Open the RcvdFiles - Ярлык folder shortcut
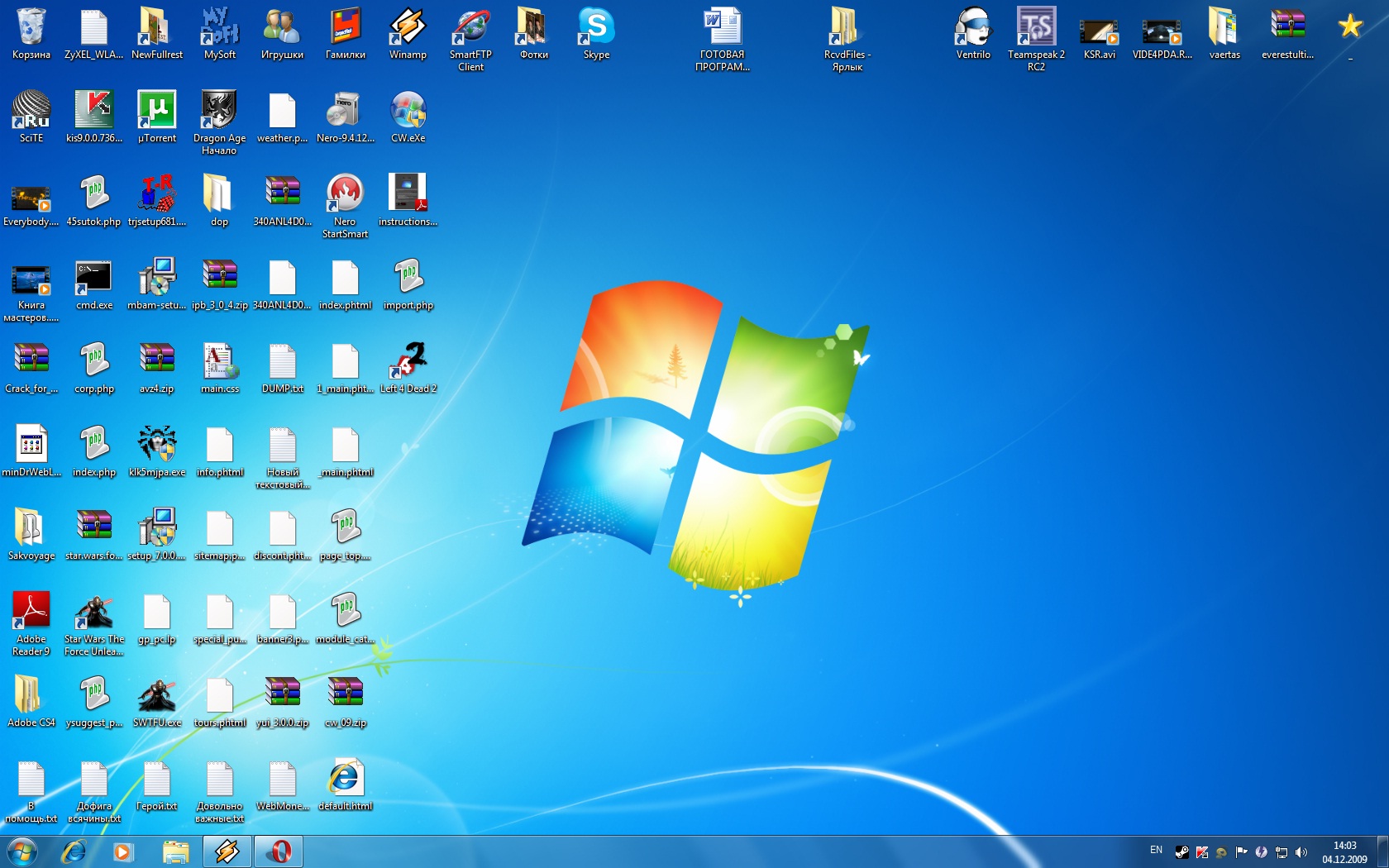1389x868 pixels. pos(847,40)
